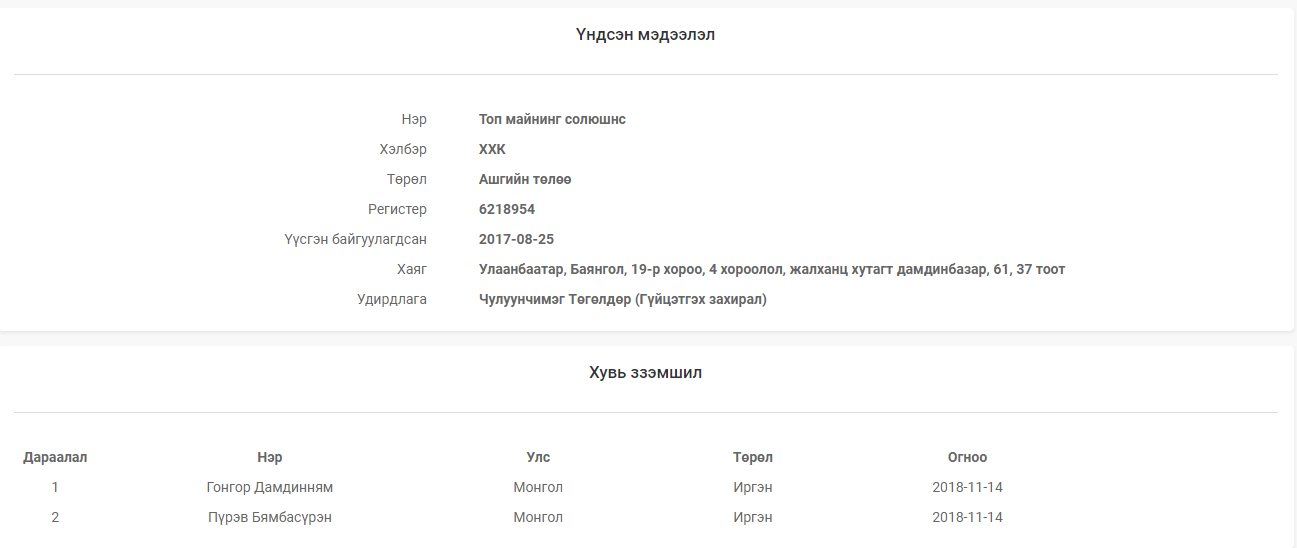Open Чулуунчимэг Төгөлдөр executive director entry
This screenshot has height=548, width=1297.
(622, 299)
